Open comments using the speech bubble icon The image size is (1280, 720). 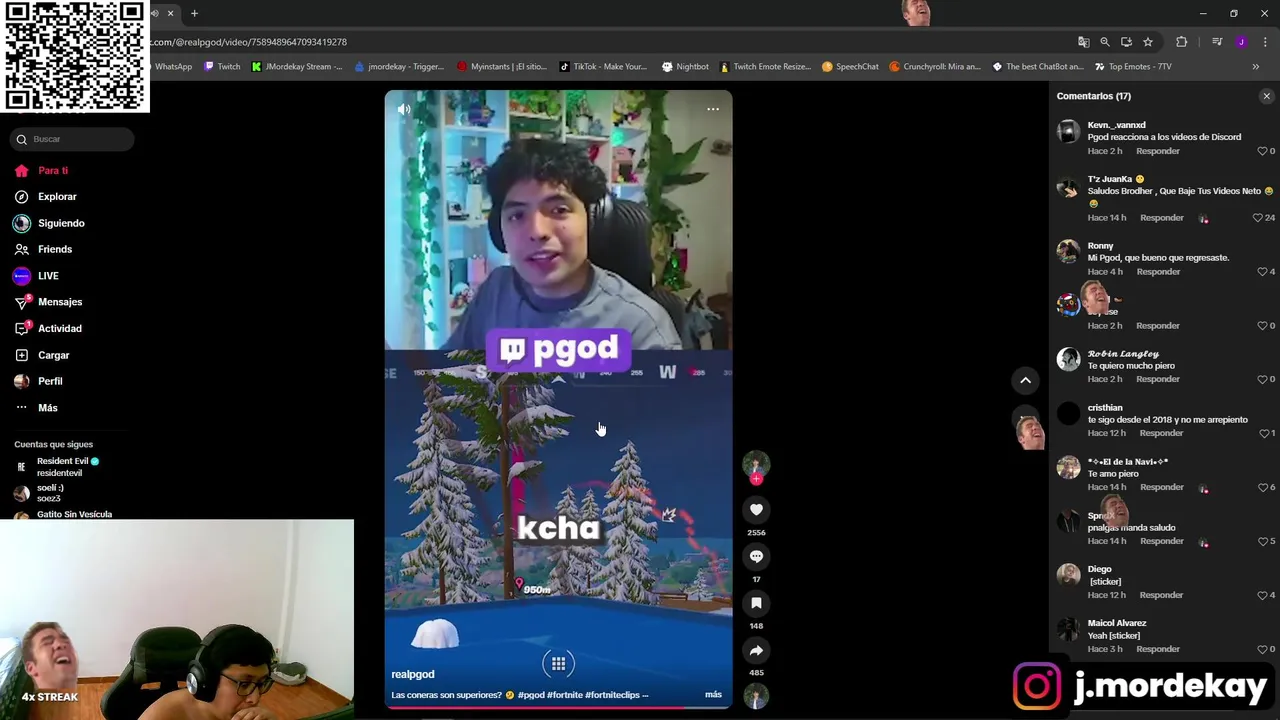tap(756, 556)
